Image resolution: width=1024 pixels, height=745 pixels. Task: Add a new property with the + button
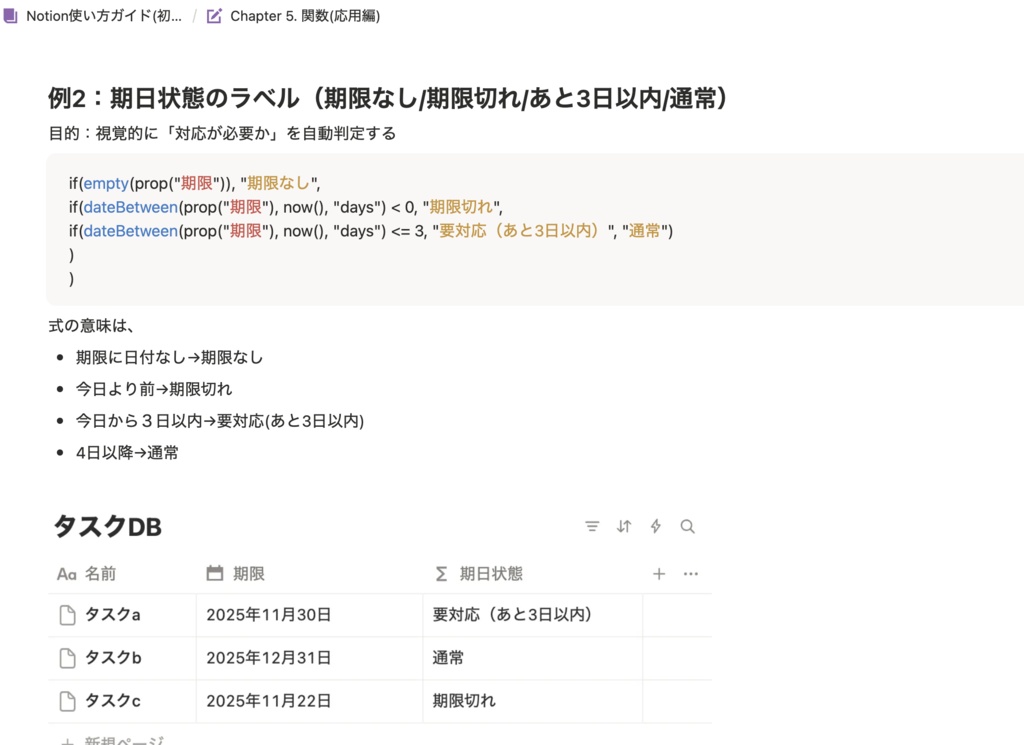[658, 573]
